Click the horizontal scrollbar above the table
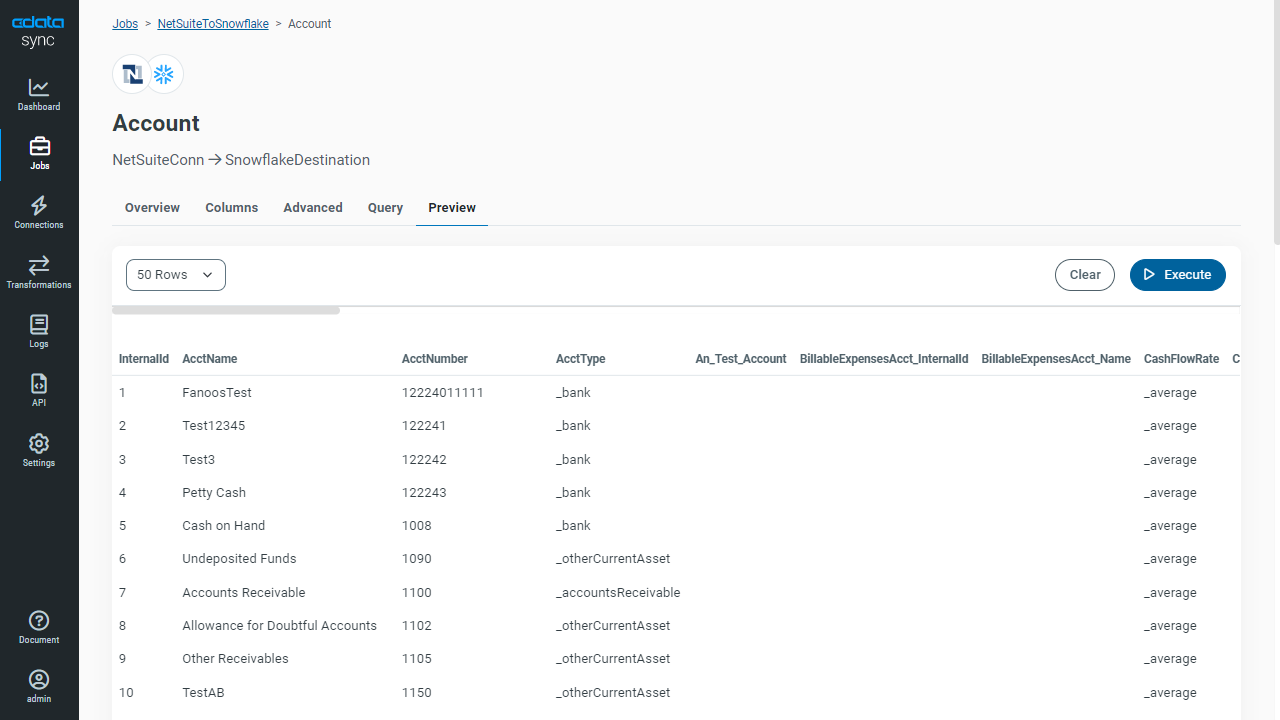The width and height of the screenshot is (1280, 720). tap(226, 310)
